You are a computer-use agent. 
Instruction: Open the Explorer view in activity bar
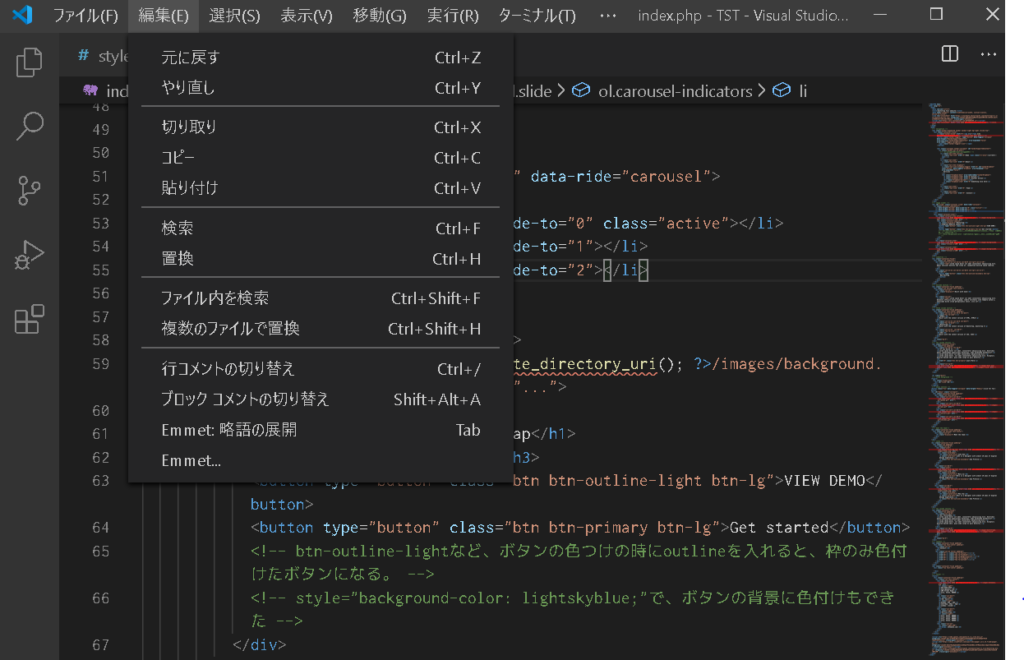[29, 63]
